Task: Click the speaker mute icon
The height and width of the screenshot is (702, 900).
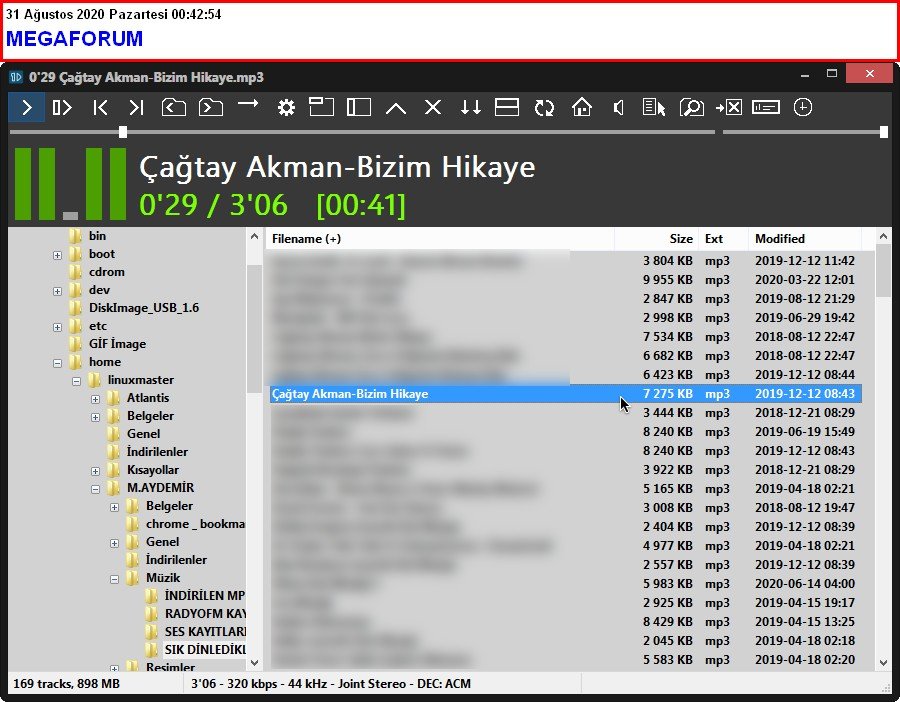Action: point(618,107)
